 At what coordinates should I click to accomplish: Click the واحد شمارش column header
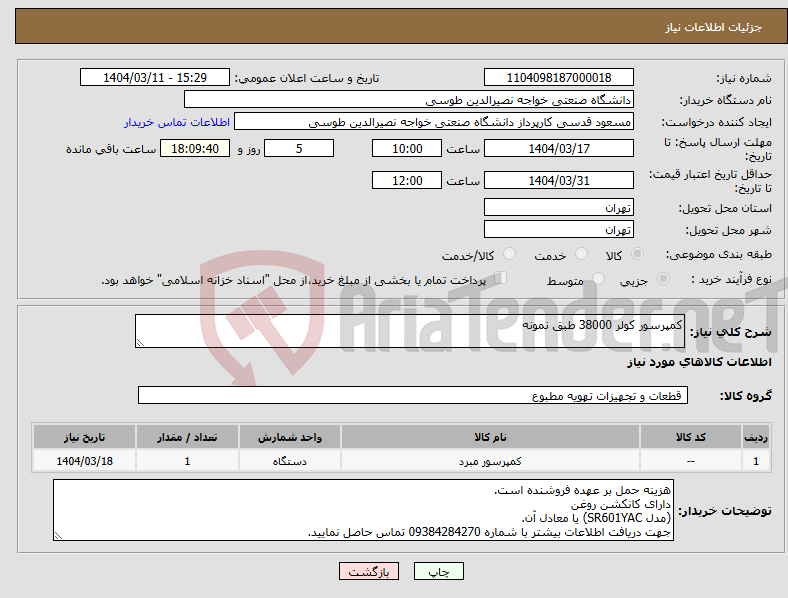(290, 437)
